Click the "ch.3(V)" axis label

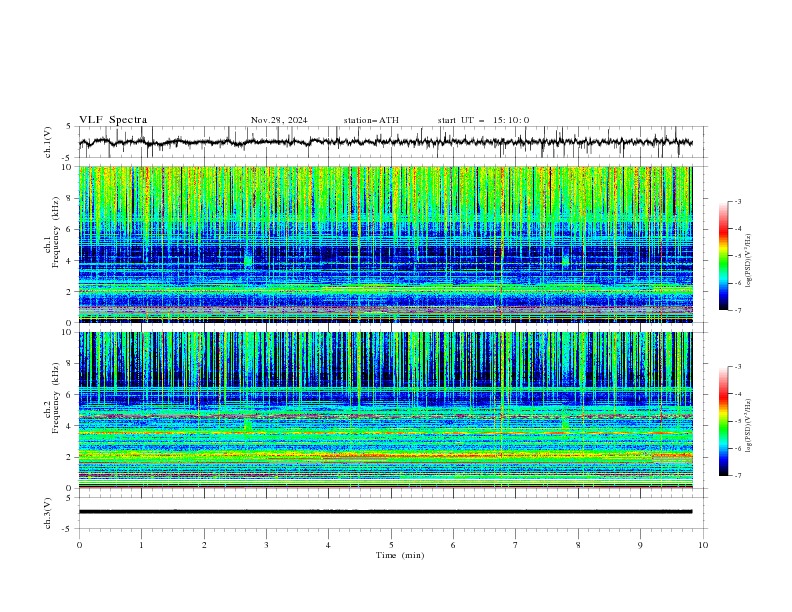[48, 513]
